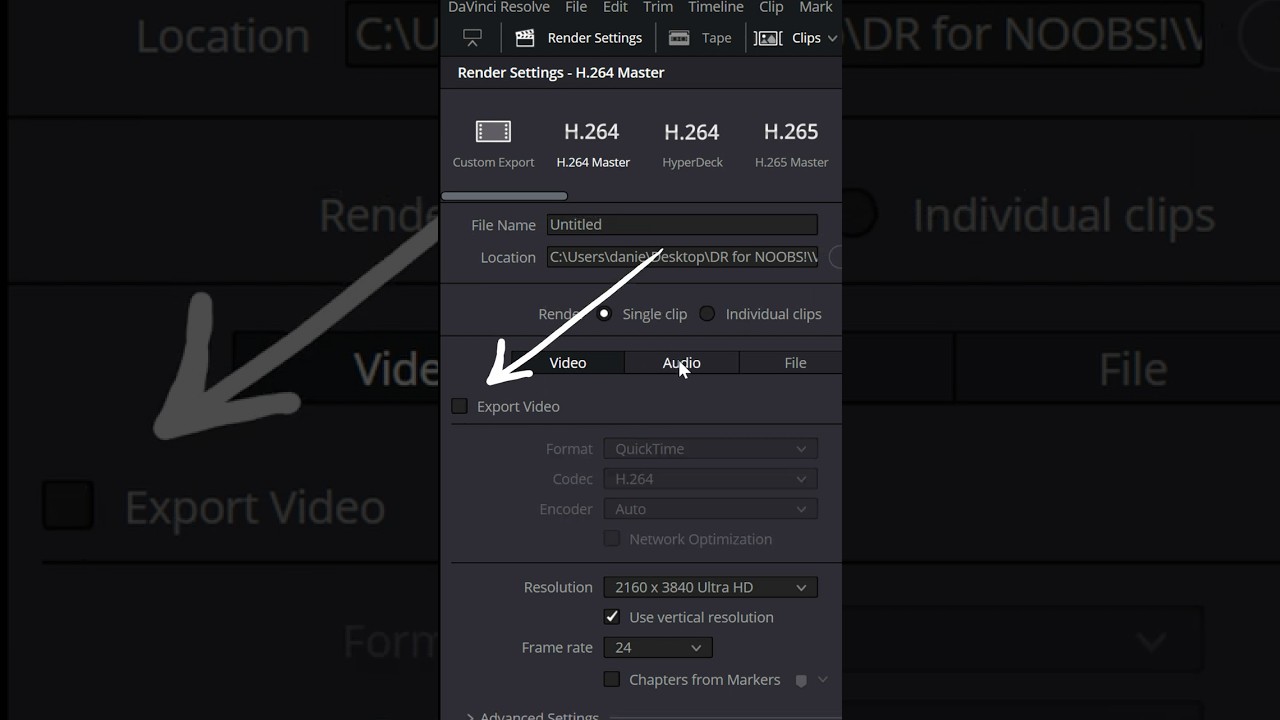Click the 'Encoder' label

[x=566, y=509]
